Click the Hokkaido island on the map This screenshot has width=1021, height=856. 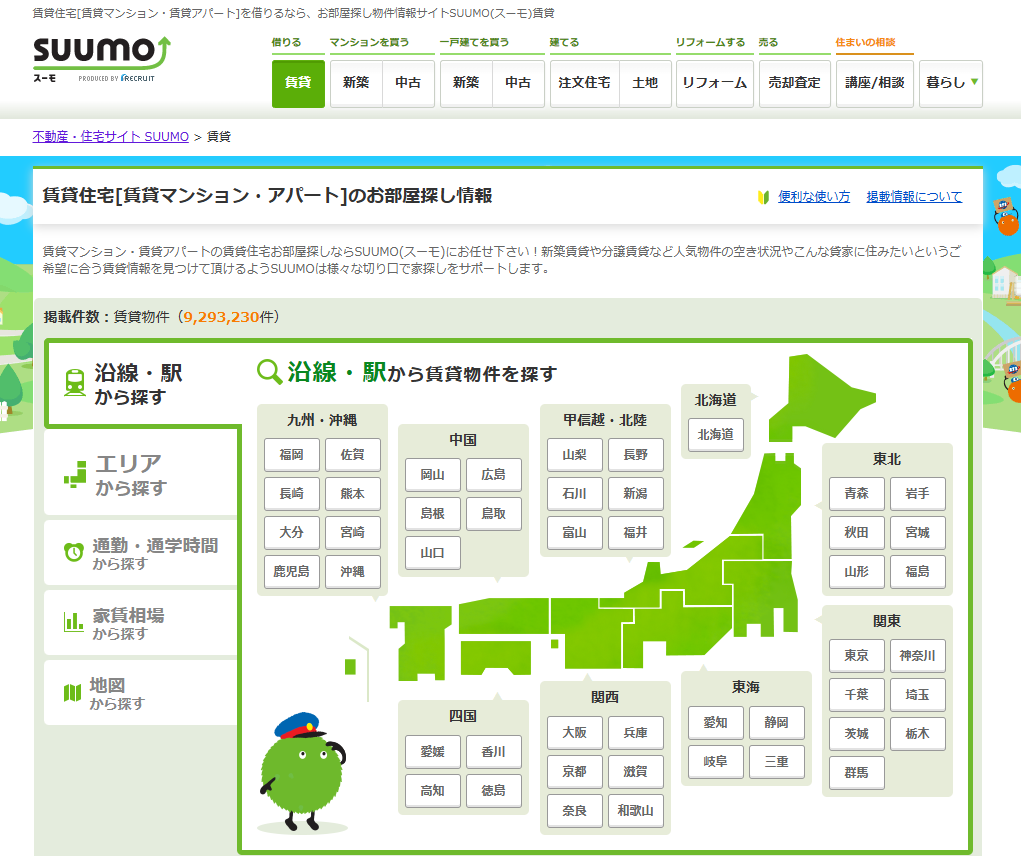click(x=815, y=396)
